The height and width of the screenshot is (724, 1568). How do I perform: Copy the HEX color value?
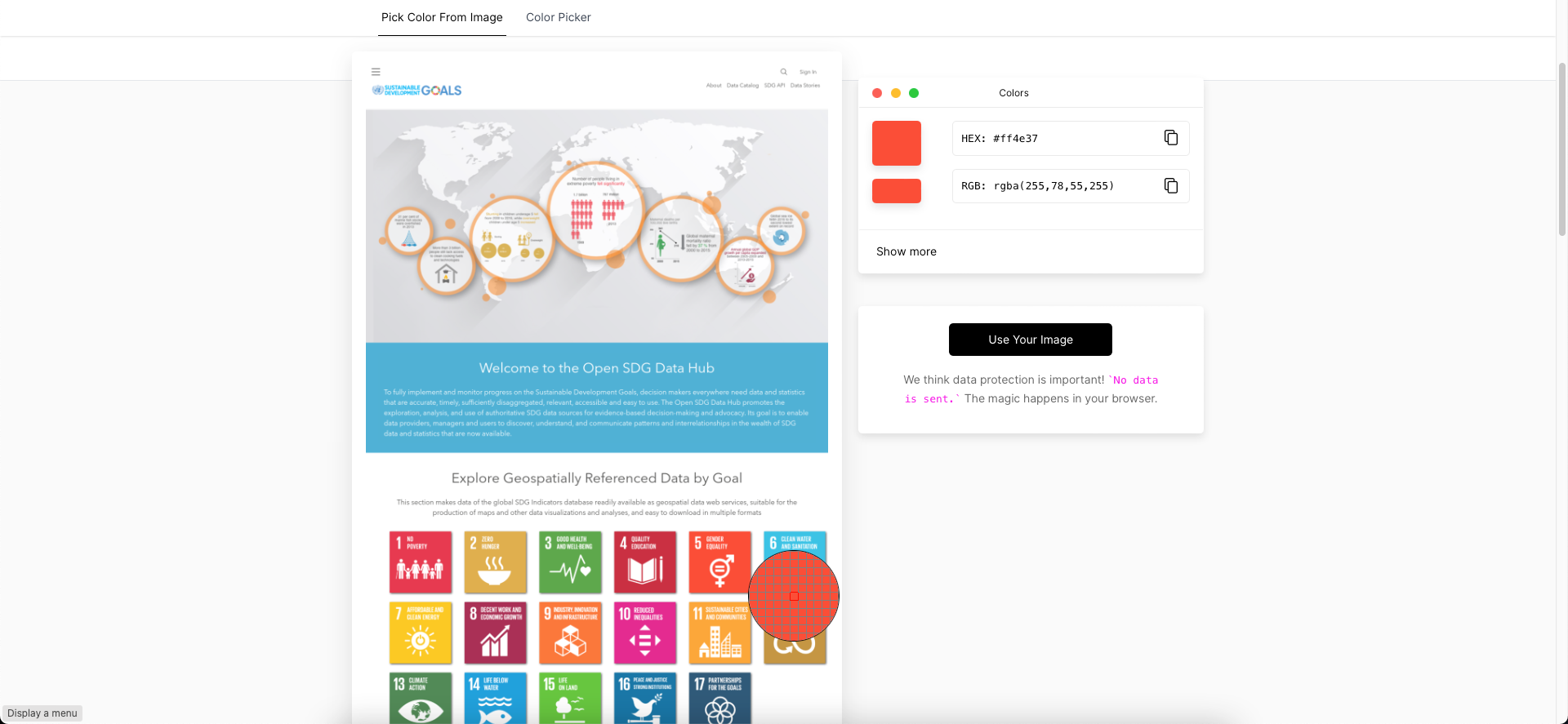pos(1171,138)
